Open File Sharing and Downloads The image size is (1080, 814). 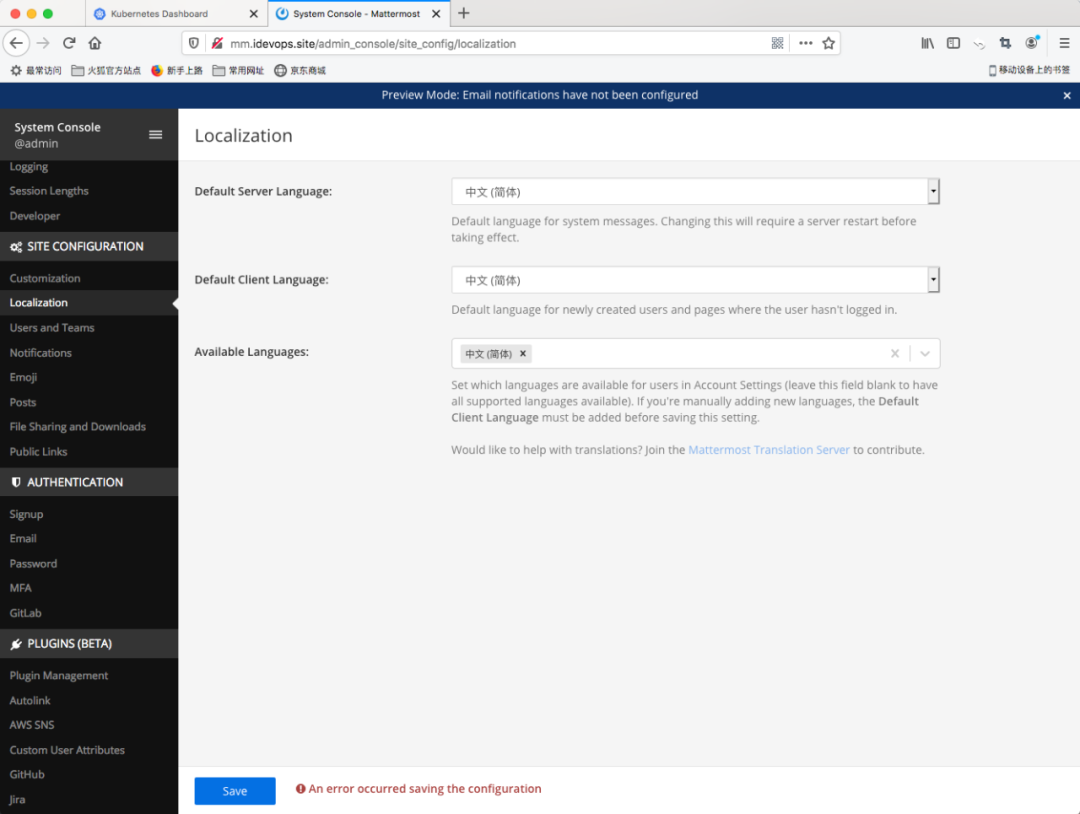78,427
